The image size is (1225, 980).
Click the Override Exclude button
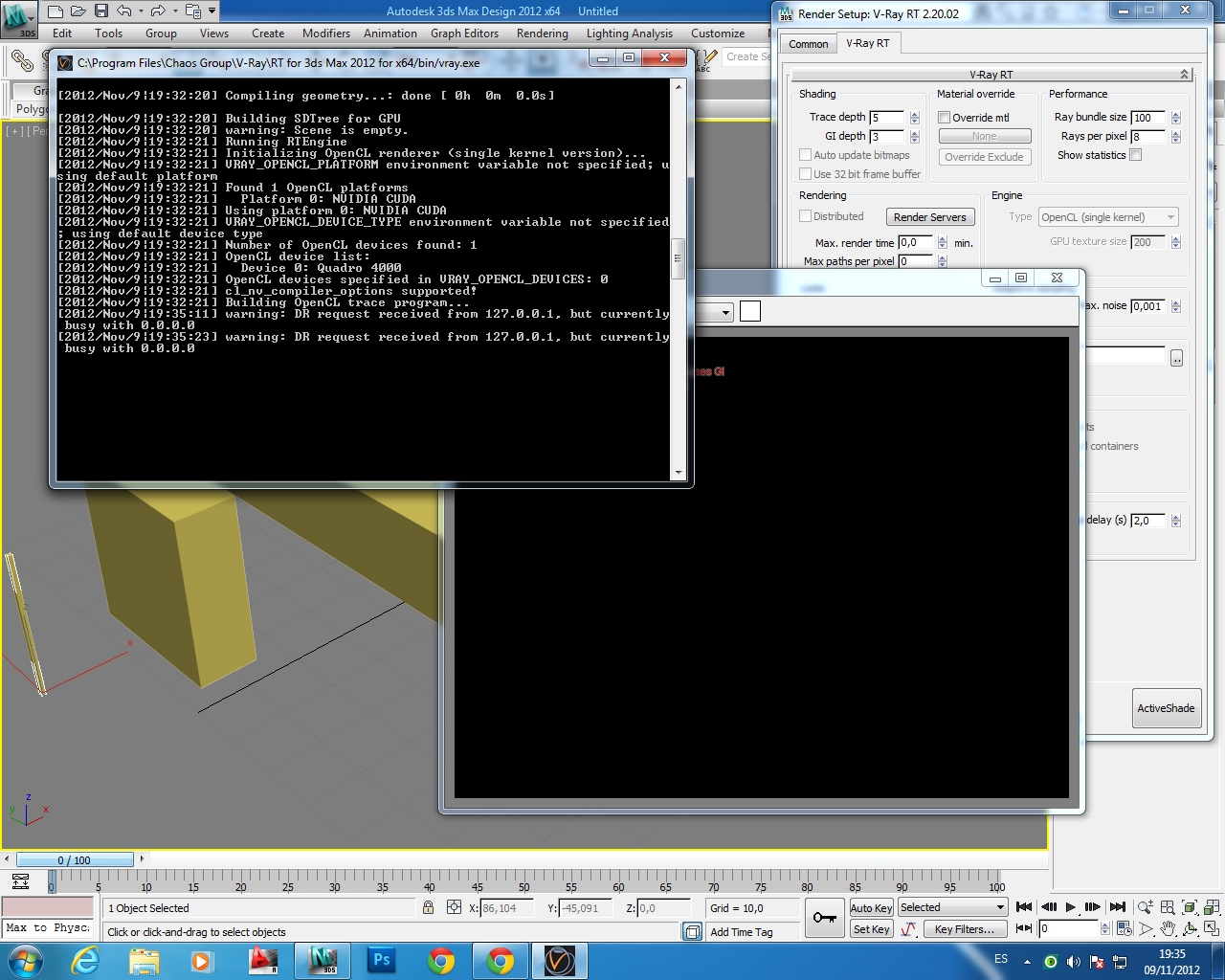pyautogui.click(x=984, y=157)
